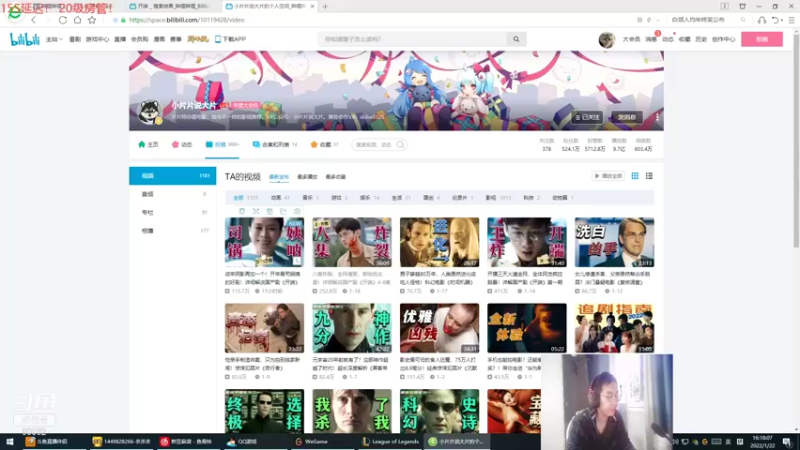Open QQ游戏 from taskbar
The image size is (800, 450).
tap(242, 442)
